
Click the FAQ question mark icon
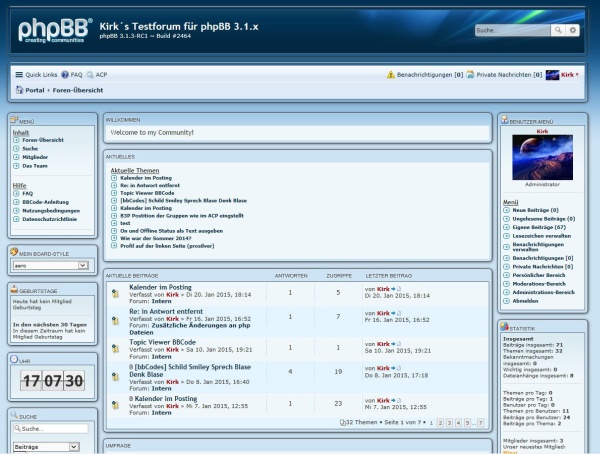[x=65, y=75]
